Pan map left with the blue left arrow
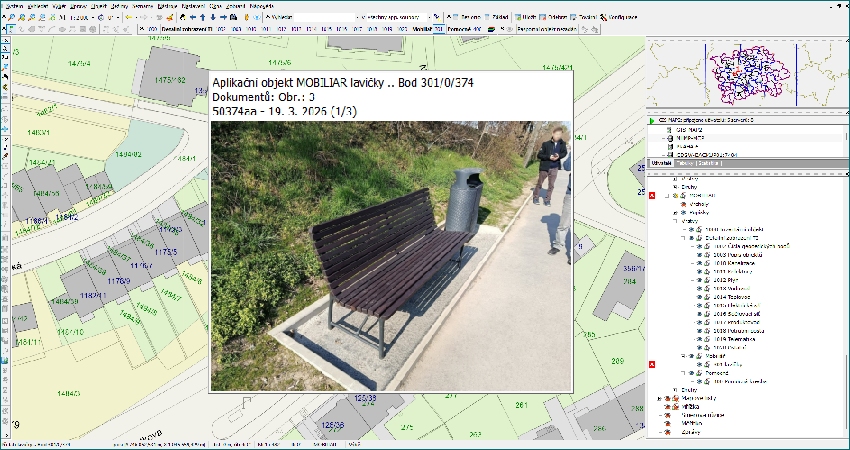 coord(192,17)
